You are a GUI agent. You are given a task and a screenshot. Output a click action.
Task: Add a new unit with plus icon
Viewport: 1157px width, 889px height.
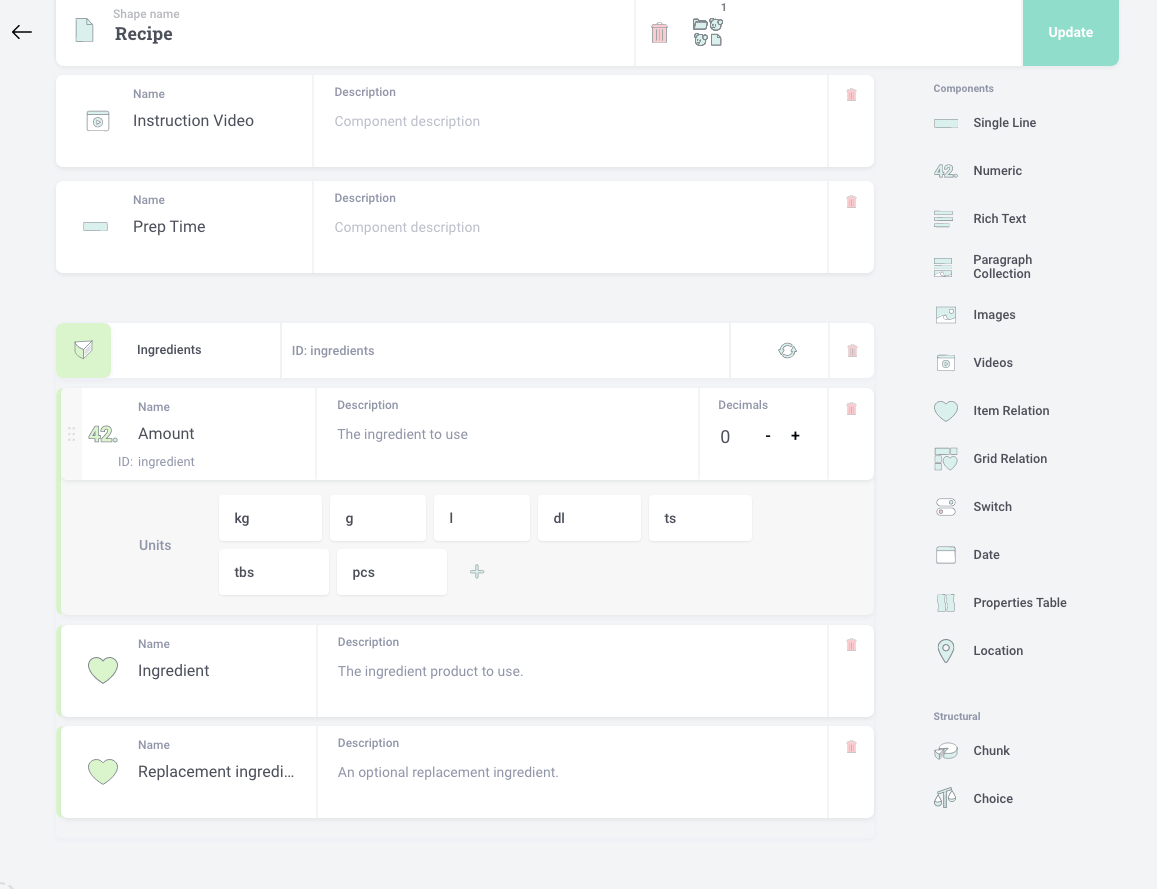pos(477,572)
